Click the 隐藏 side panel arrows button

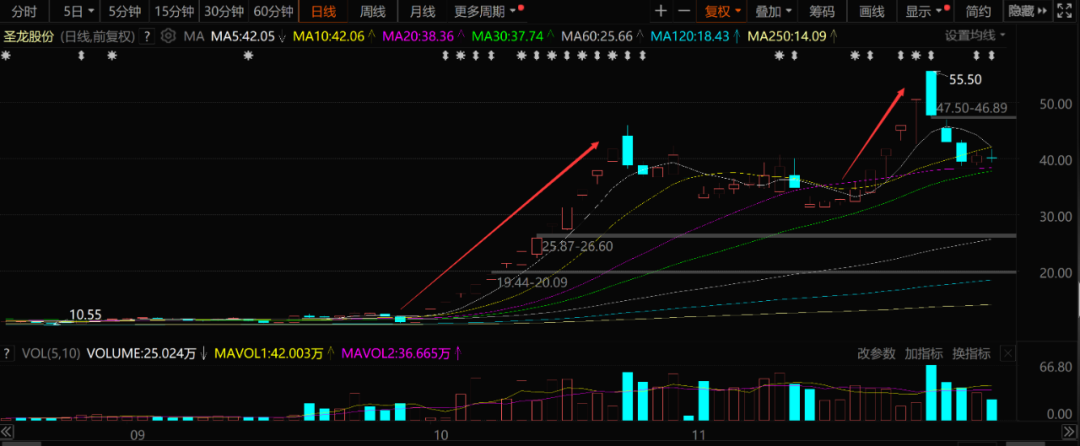1027,11
